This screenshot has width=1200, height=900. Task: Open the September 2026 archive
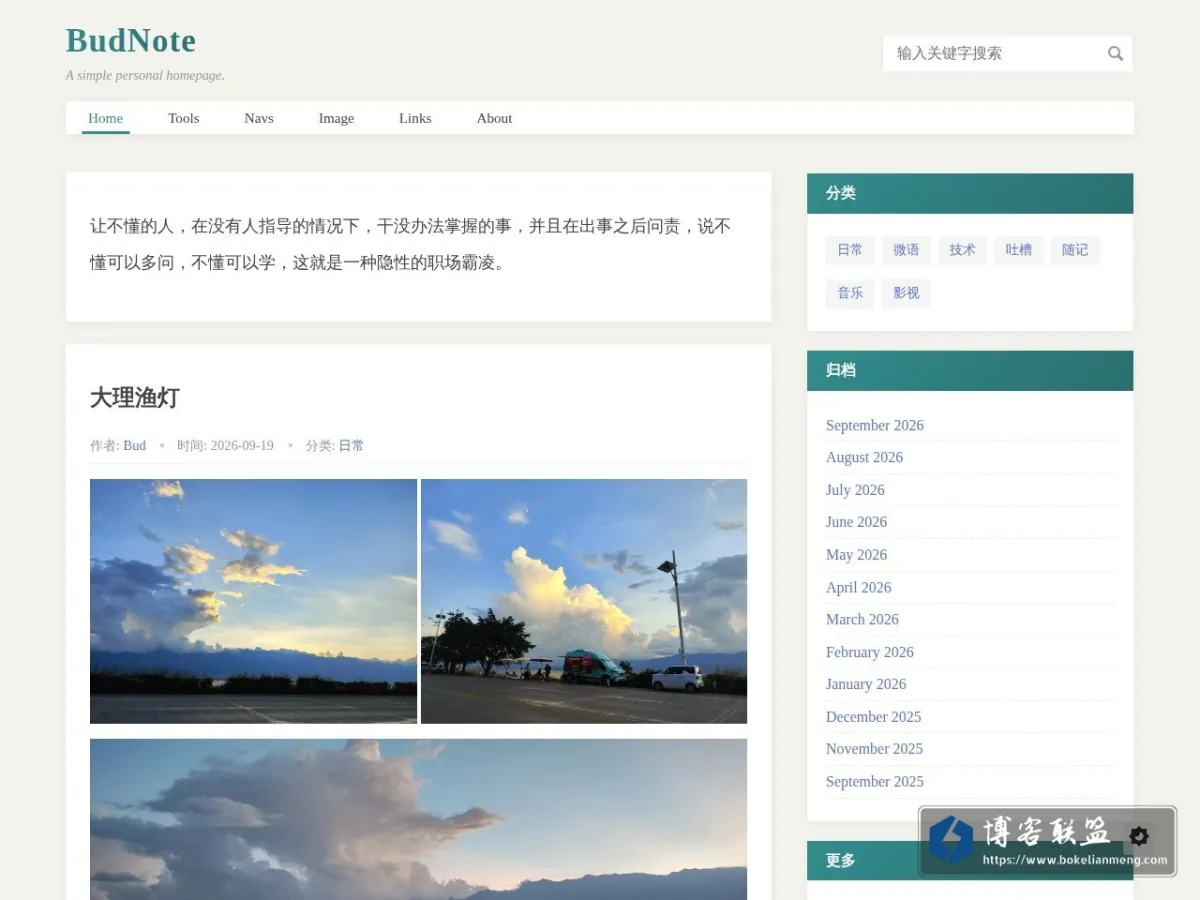click(875, 425)
